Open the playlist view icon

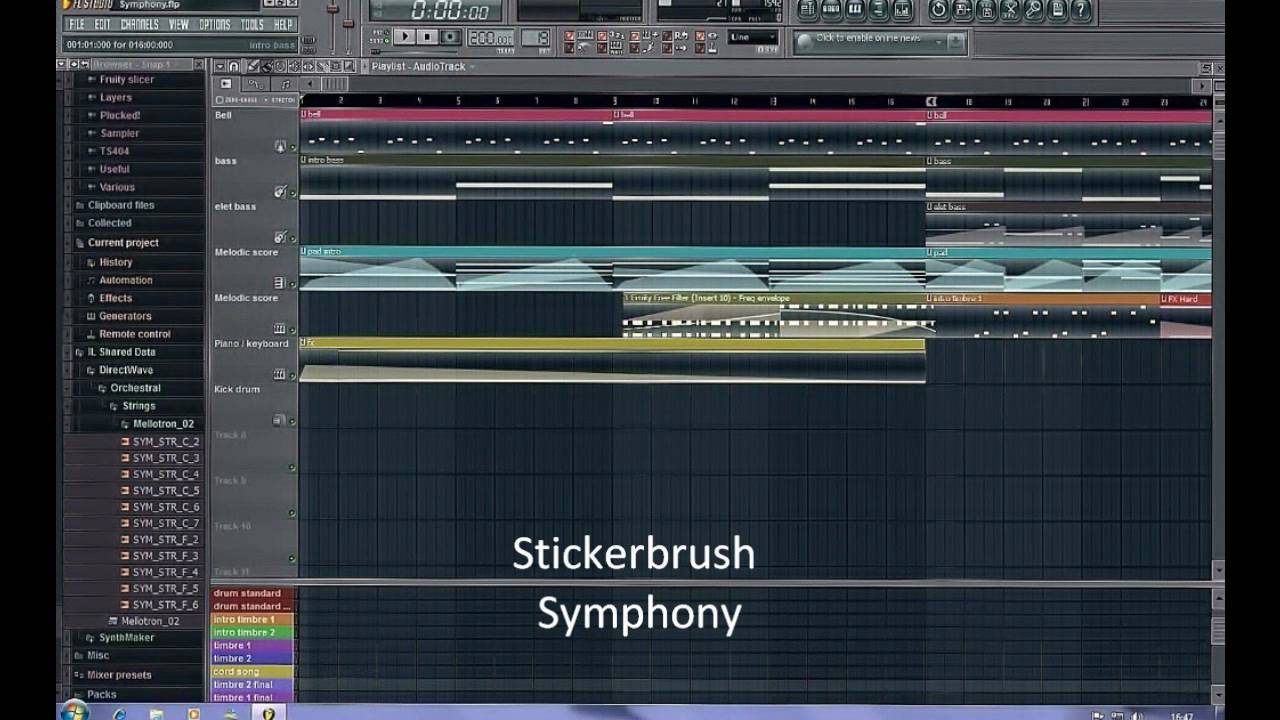coord(807,10)
